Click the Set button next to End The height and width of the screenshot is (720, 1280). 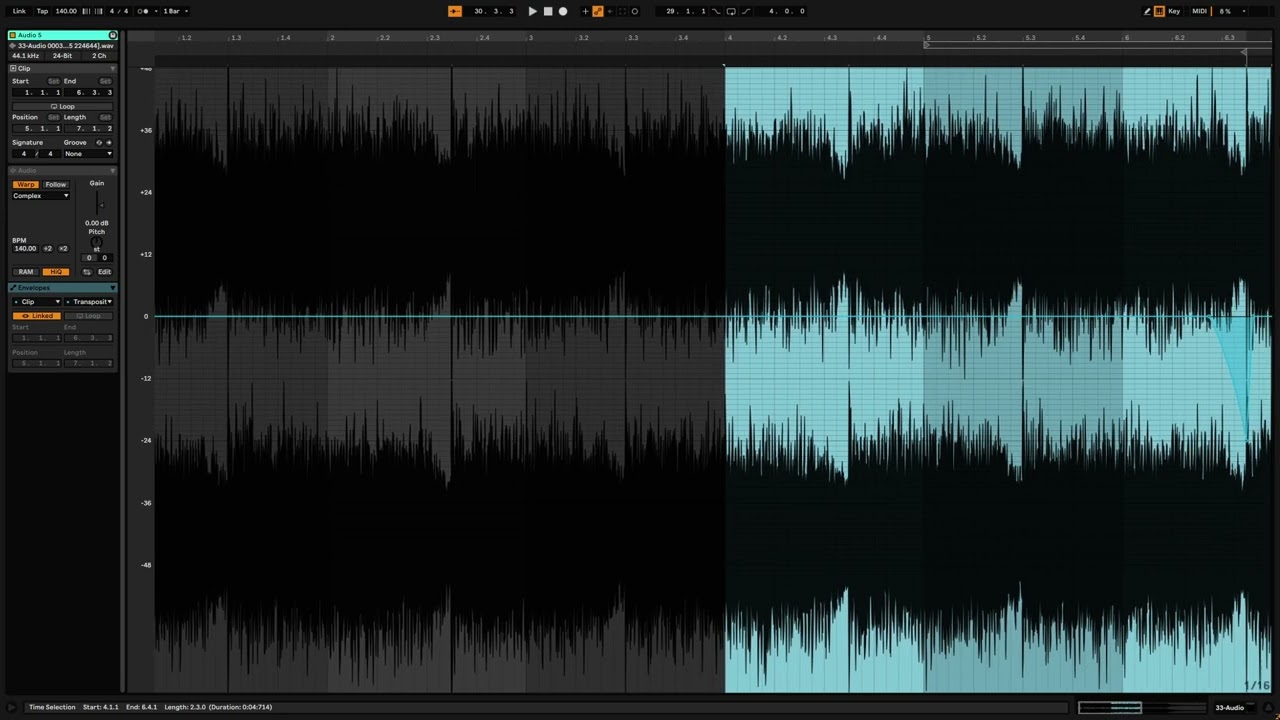[x=105, y=81]
